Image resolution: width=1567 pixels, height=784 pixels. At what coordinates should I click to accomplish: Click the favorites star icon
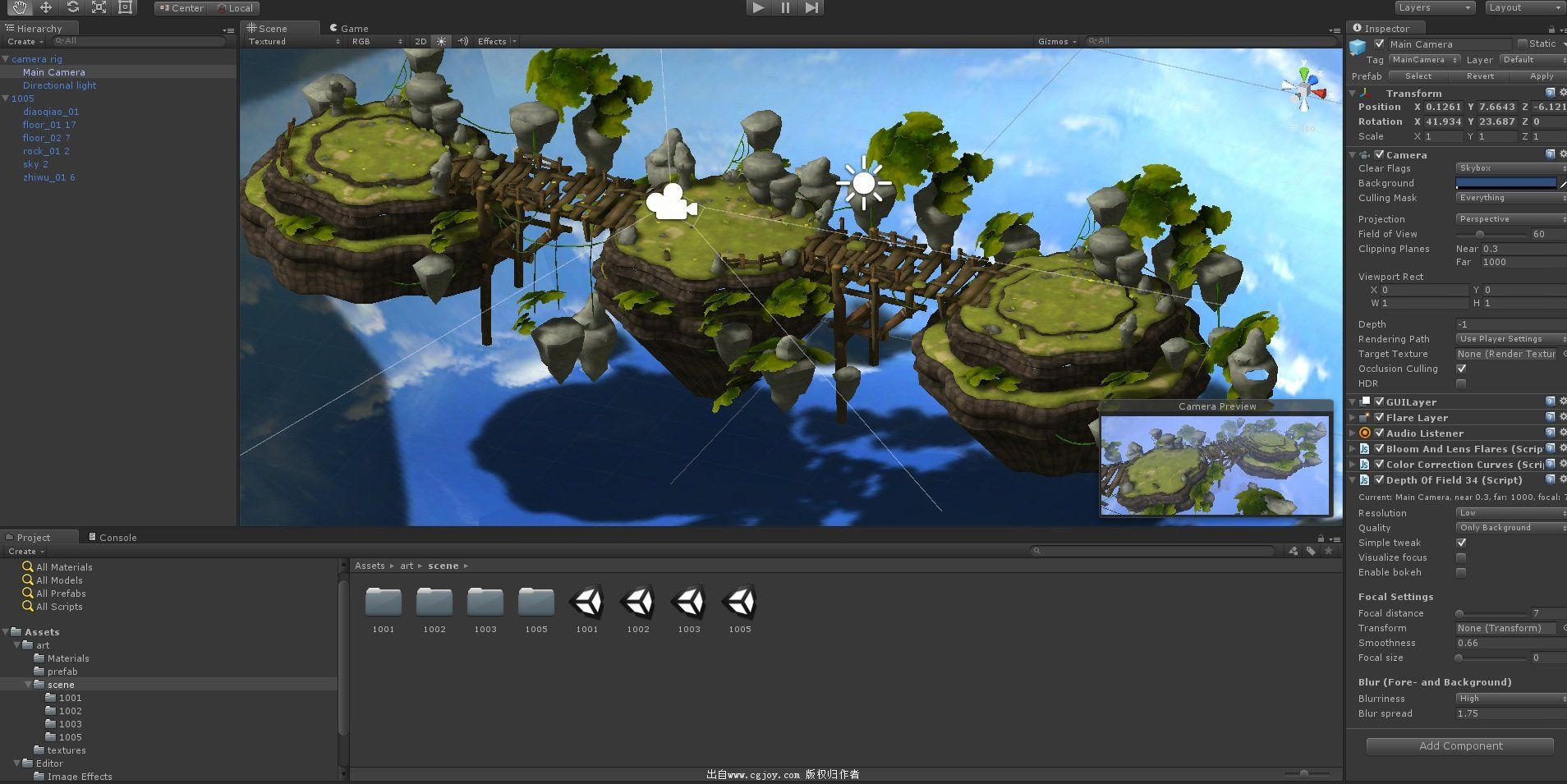click(1329, 551)
